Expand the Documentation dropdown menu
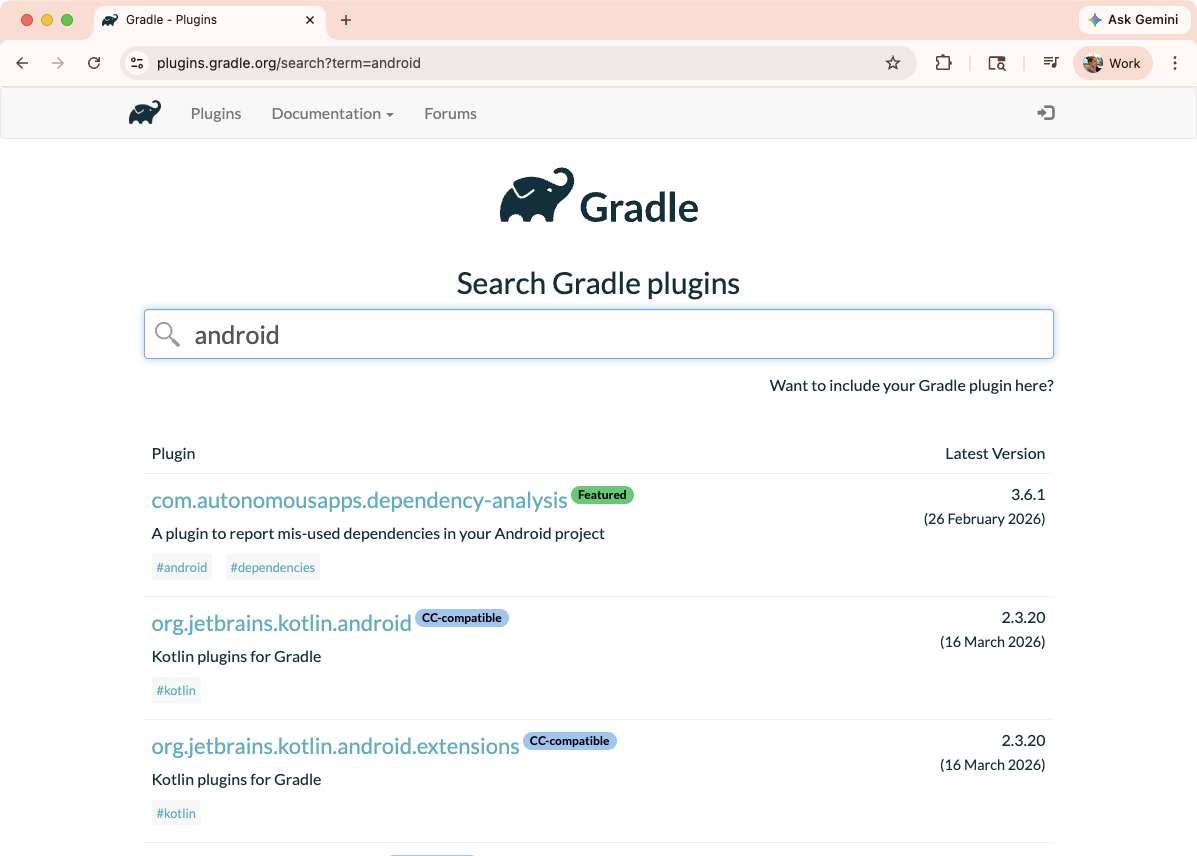The height and width of the screenshot is (856, 1197). point(332,114)
